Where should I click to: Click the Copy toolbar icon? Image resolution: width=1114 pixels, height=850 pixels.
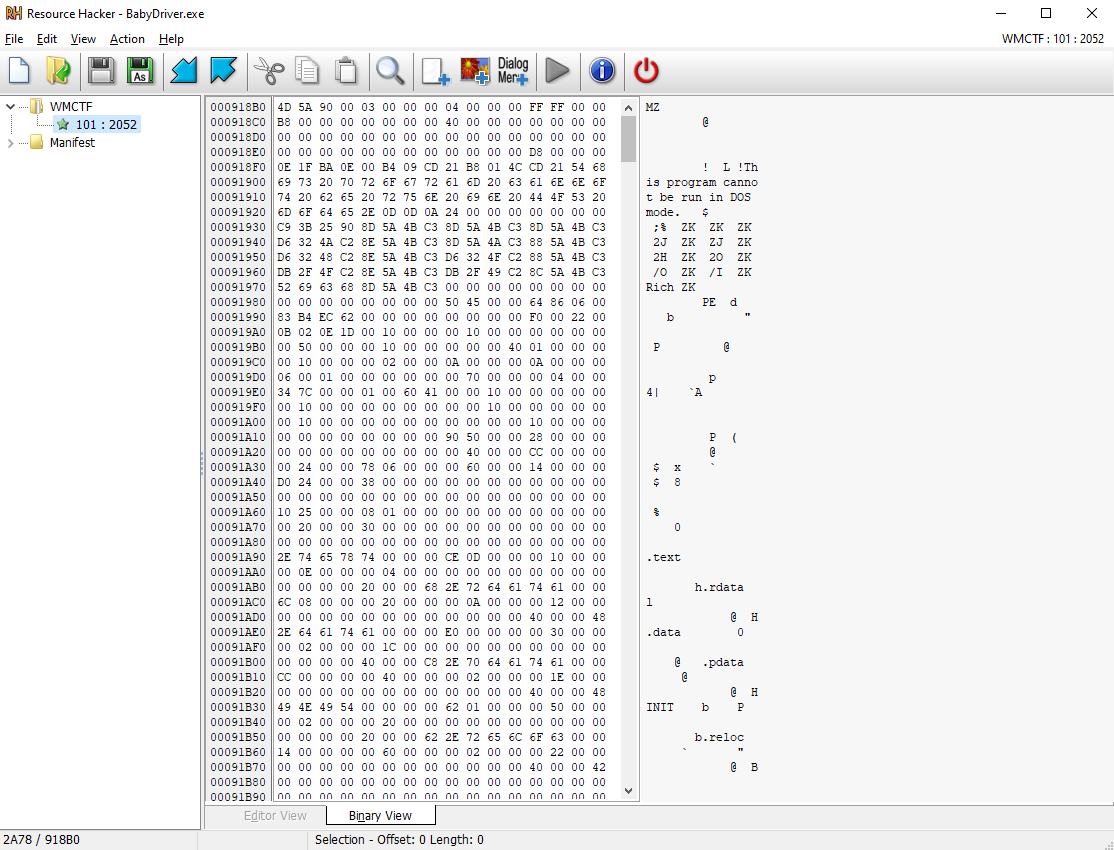click(x=307, y=71)
